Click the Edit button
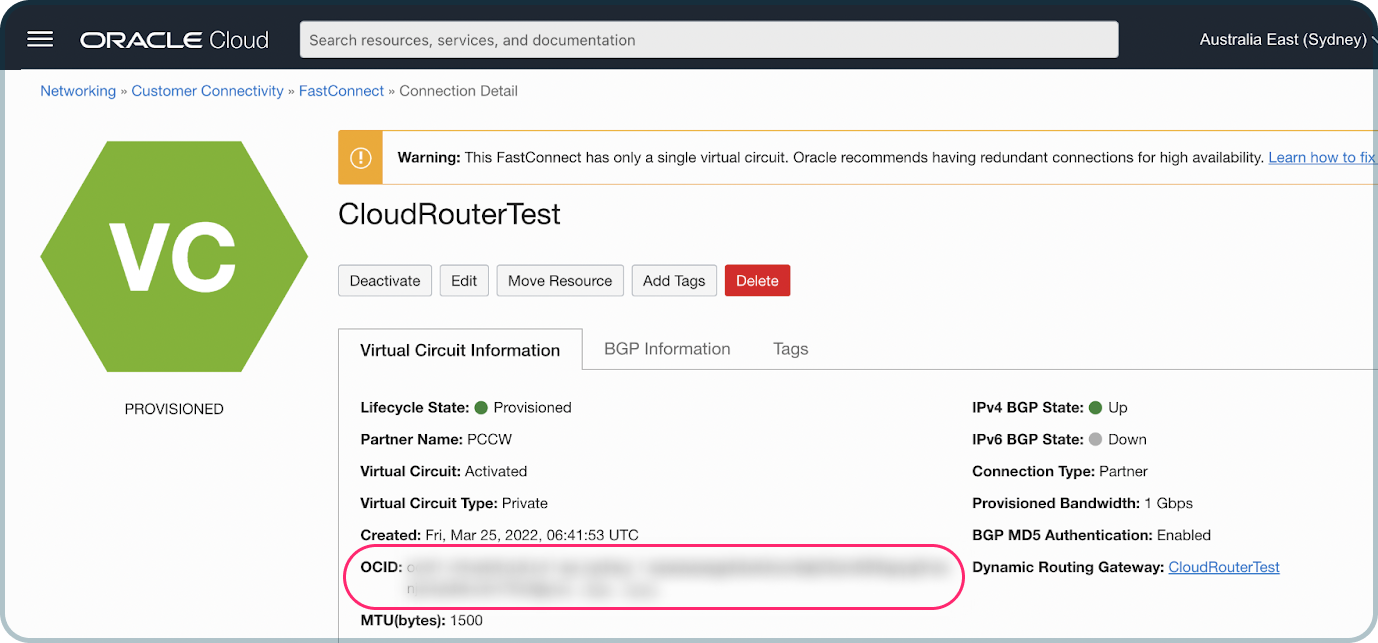Screen dimensions: 1378x643 point(464,281)
